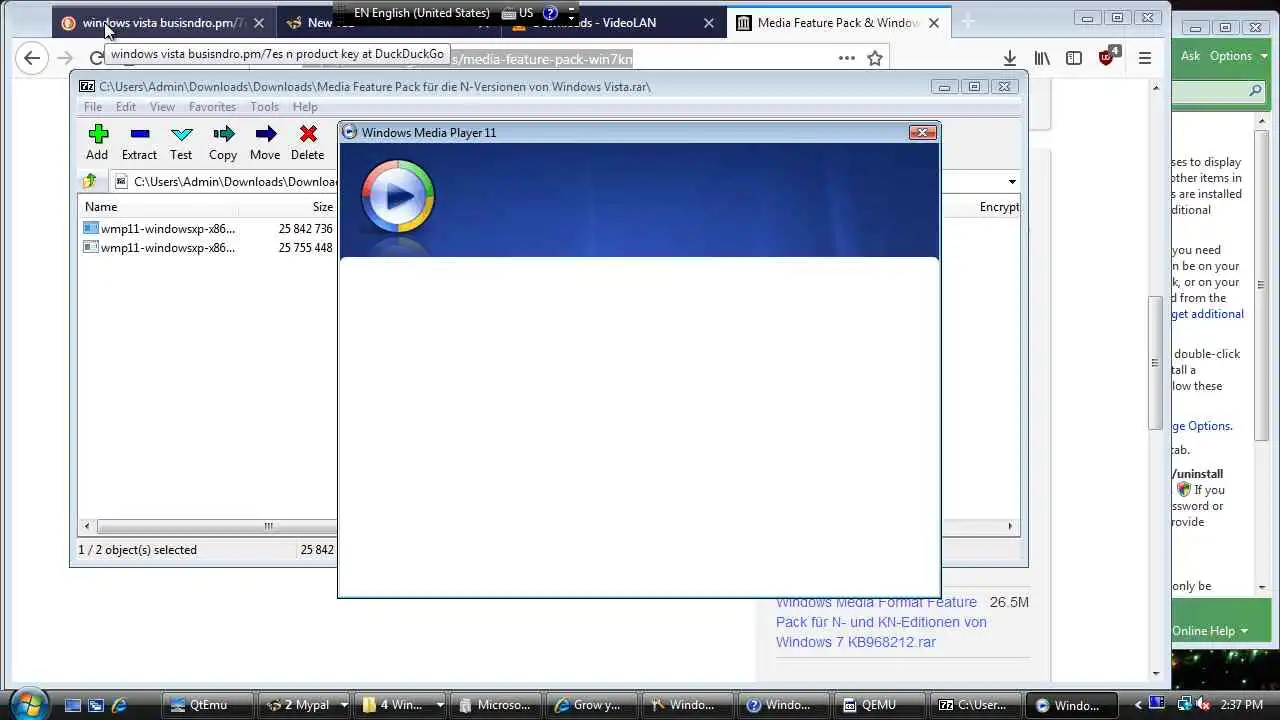This screenshot has width=1280, height=720.
Task: Open the Help menu in 7-Zip
Action: (305, 107)
